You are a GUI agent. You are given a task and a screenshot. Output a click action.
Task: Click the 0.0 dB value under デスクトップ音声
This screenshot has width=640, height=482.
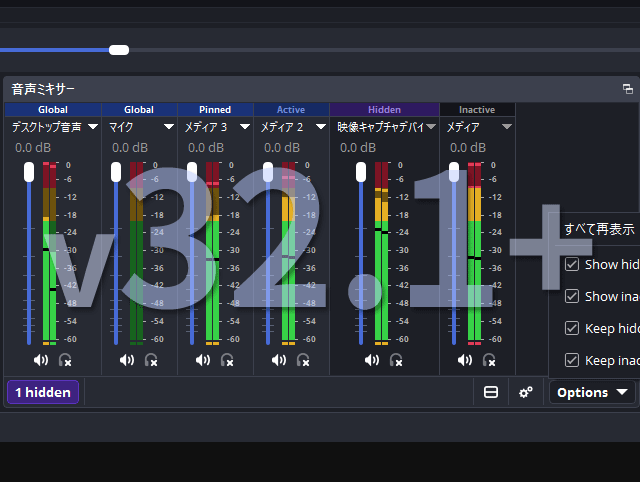tap(33, 147)
